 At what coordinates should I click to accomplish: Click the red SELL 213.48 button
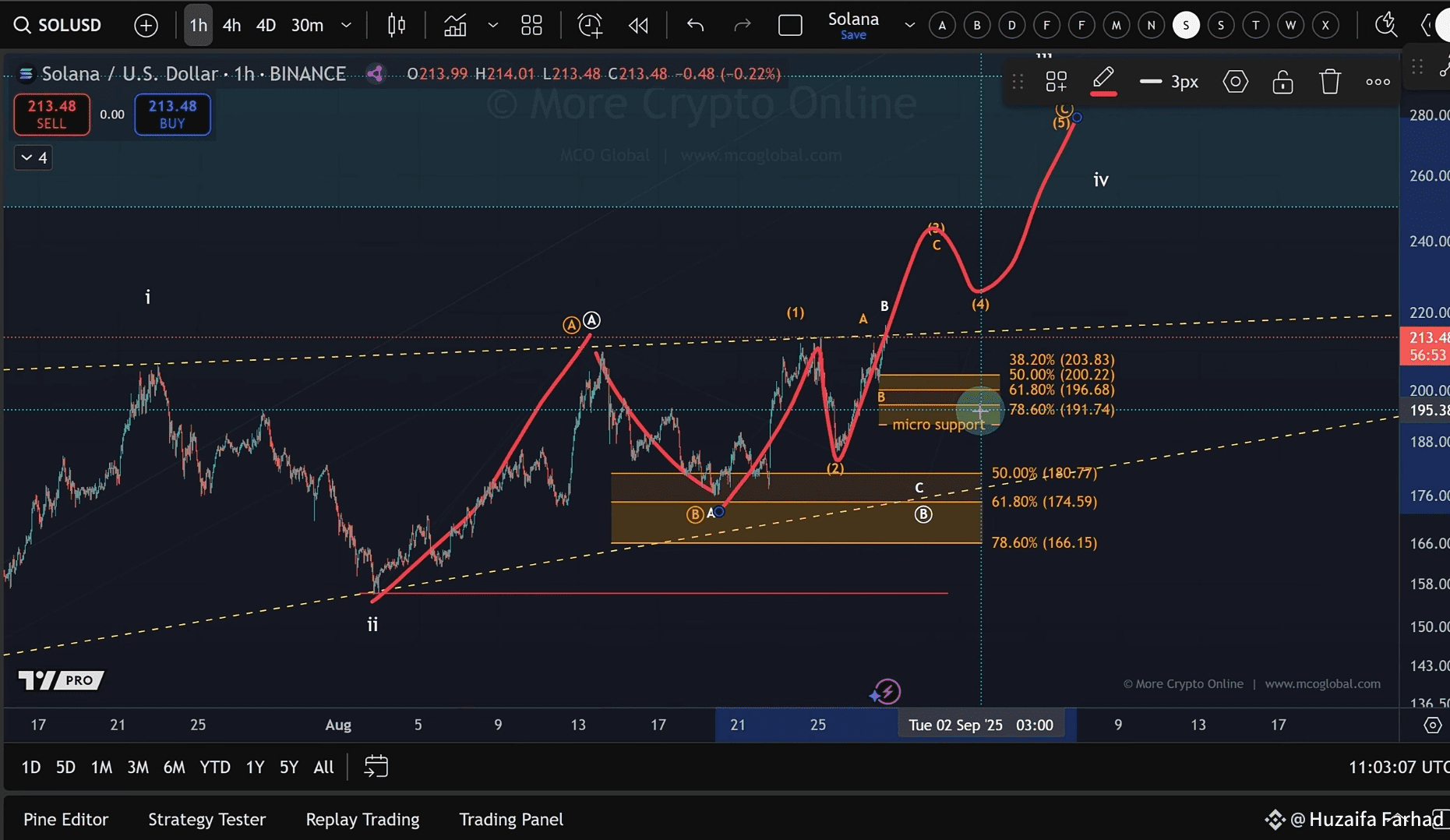[x=51, y=114]
